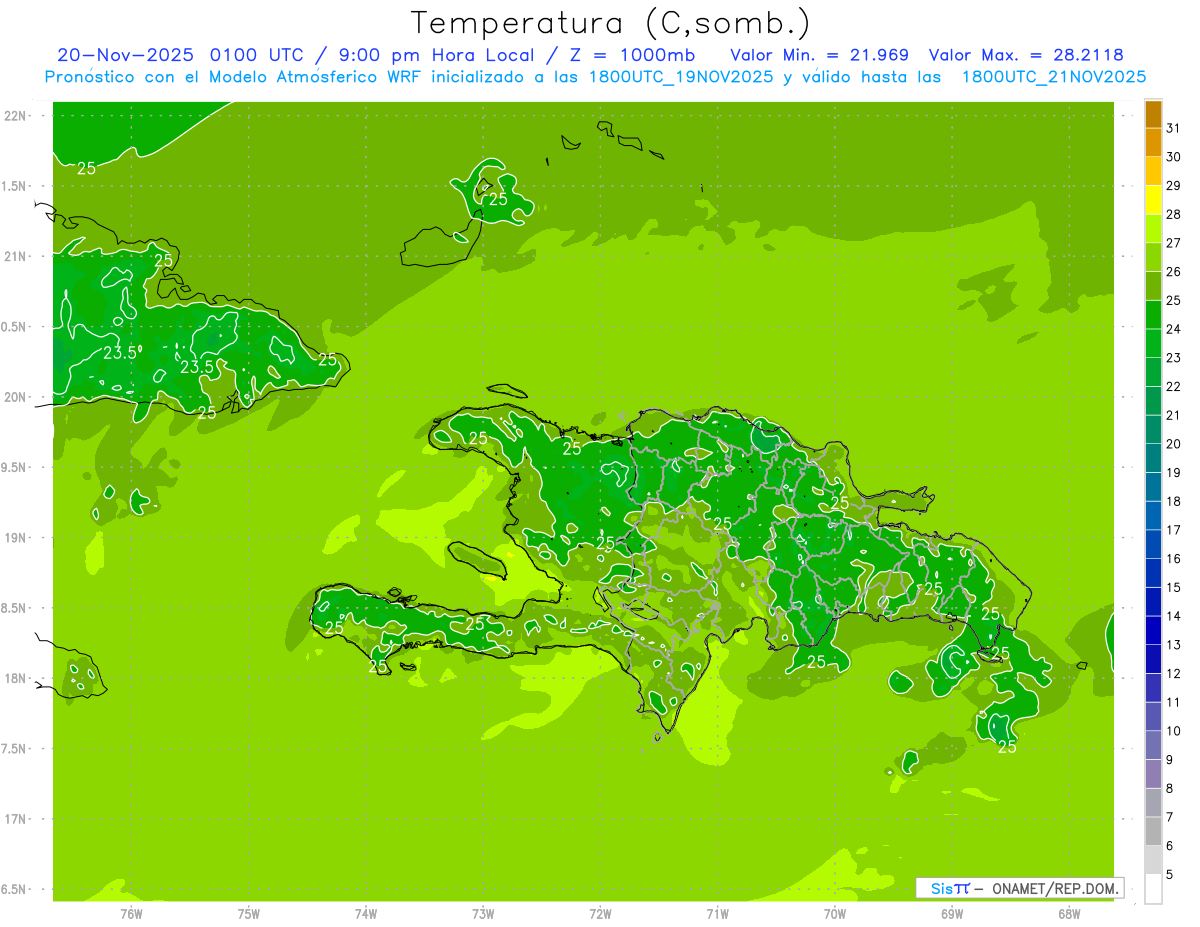Click the yellow legend swatch between 27 and 28
The height and width of the screenshot is (927, 1200).
1153,229
